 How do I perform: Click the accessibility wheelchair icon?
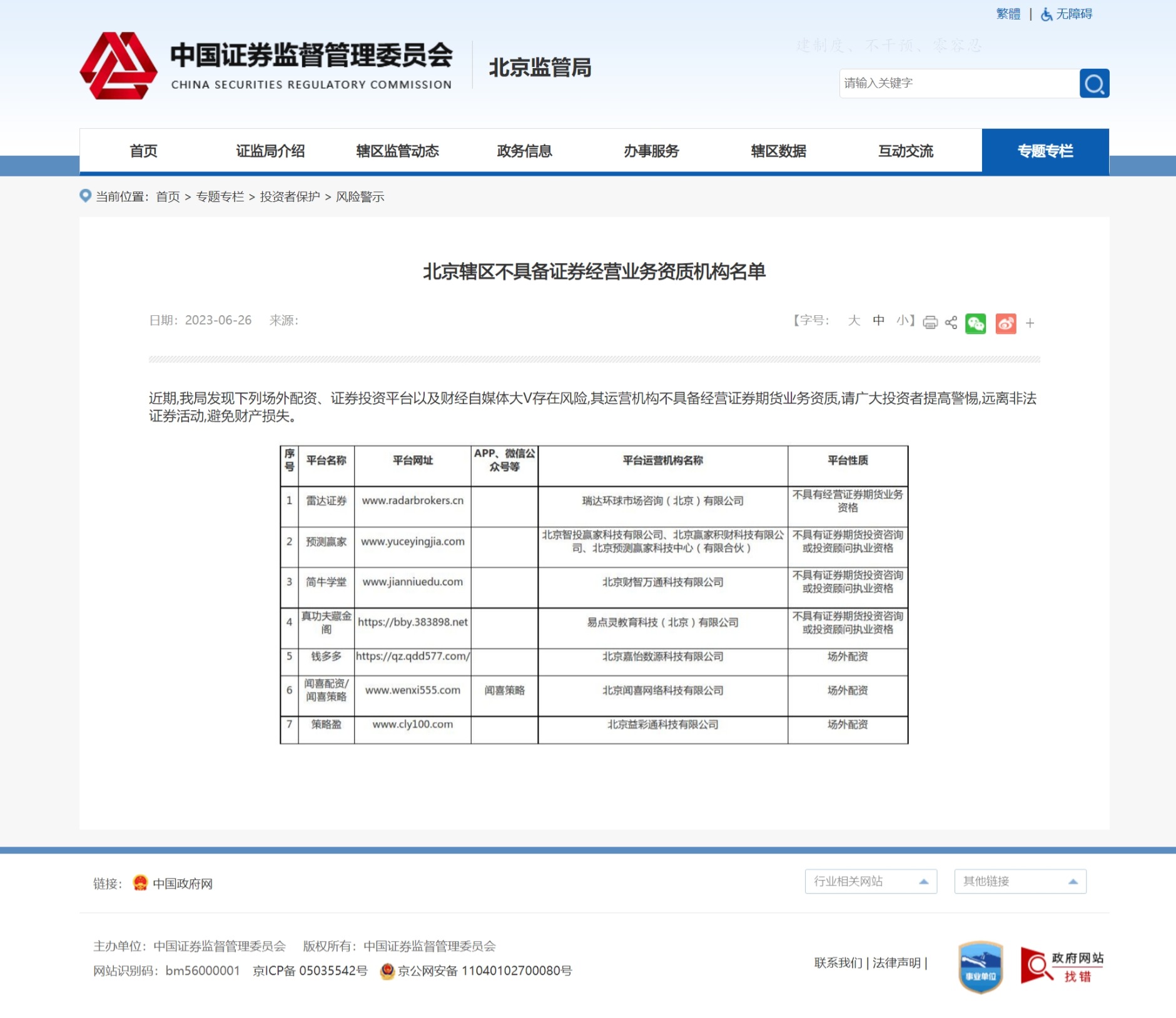pyautogui.click(x=1047, y=14)
